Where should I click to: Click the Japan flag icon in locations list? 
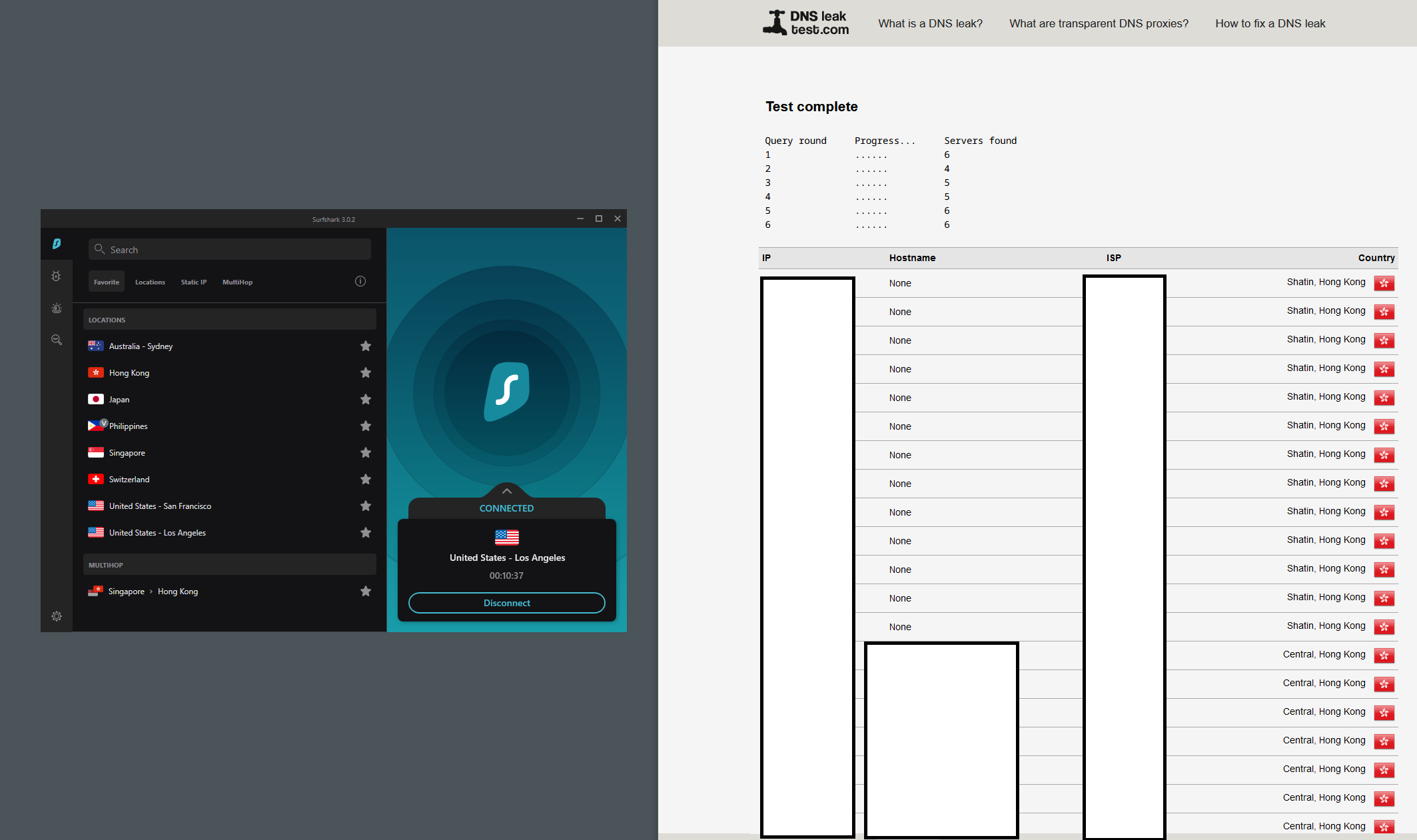pos(96,399)
